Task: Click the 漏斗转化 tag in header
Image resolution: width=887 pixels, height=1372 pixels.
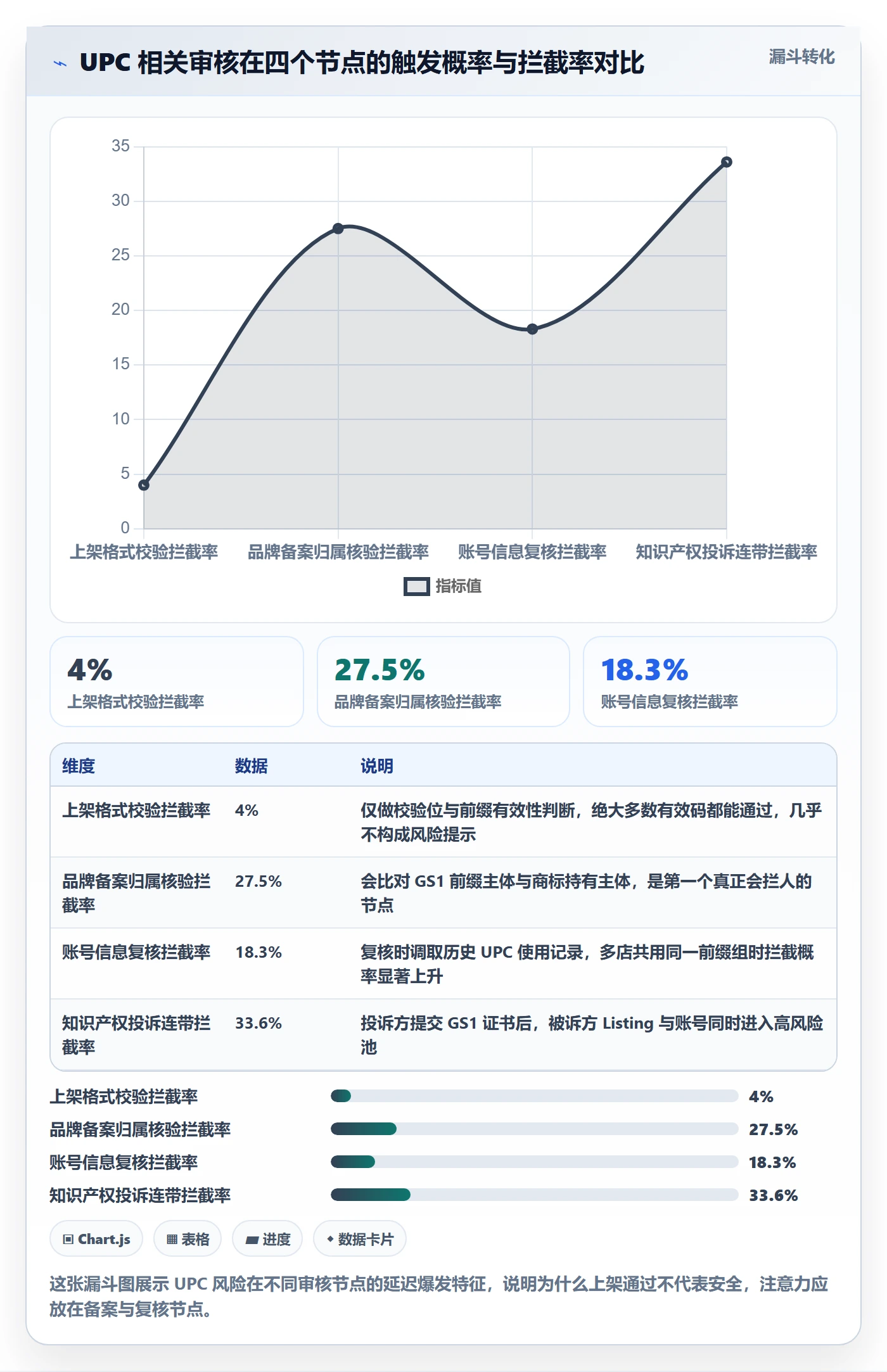Action: coord(801,57)
